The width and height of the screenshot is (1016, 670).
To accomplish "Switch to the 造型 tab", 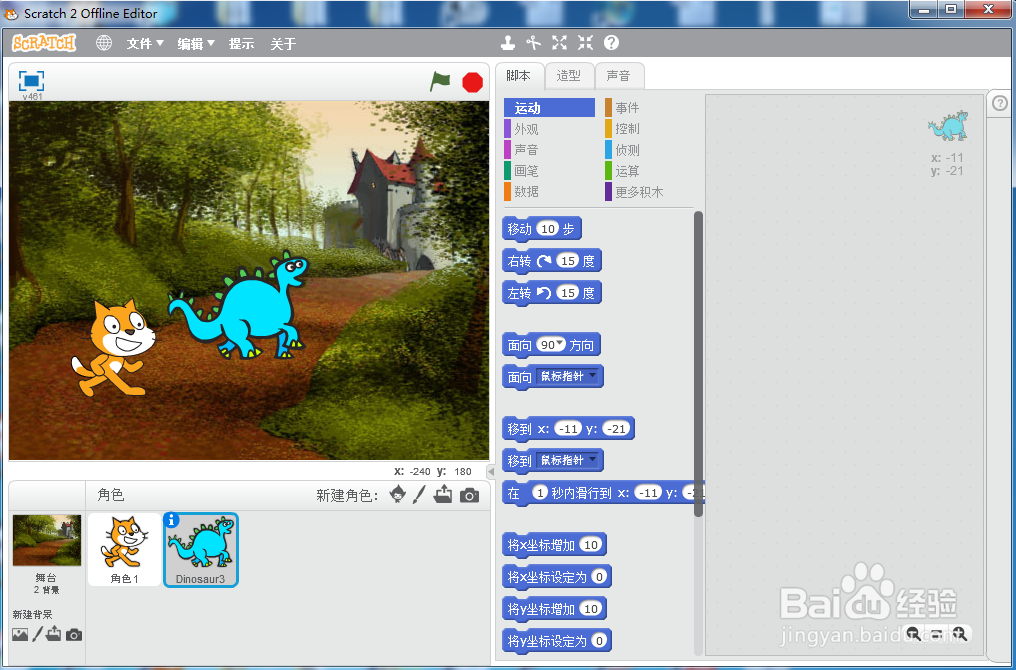I will tap(568, 76).
